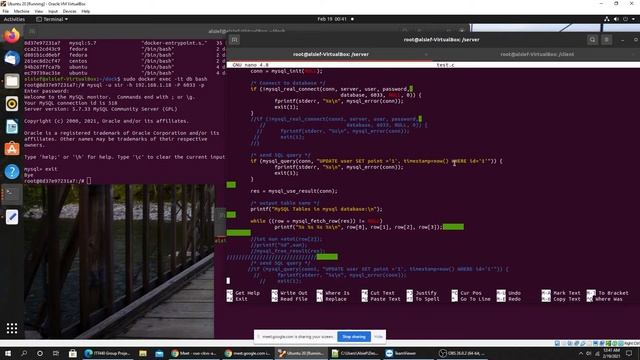
Task: Switch to OBS Studio taskbar item
Action: click(x=462, y=353)
